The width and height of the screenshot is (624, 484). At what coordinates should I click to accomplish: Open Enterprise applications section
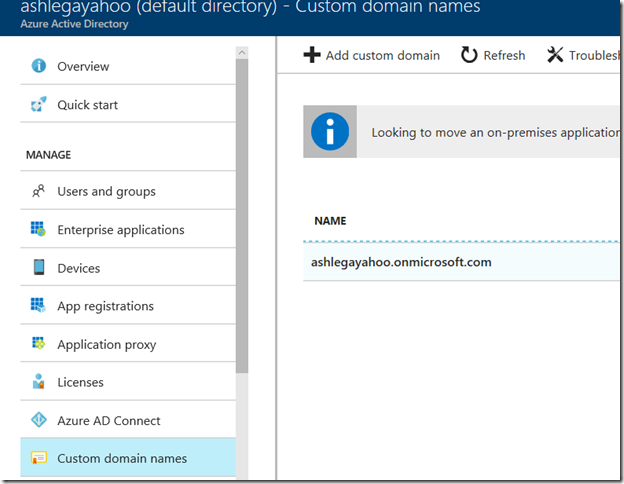click(128, 229)
